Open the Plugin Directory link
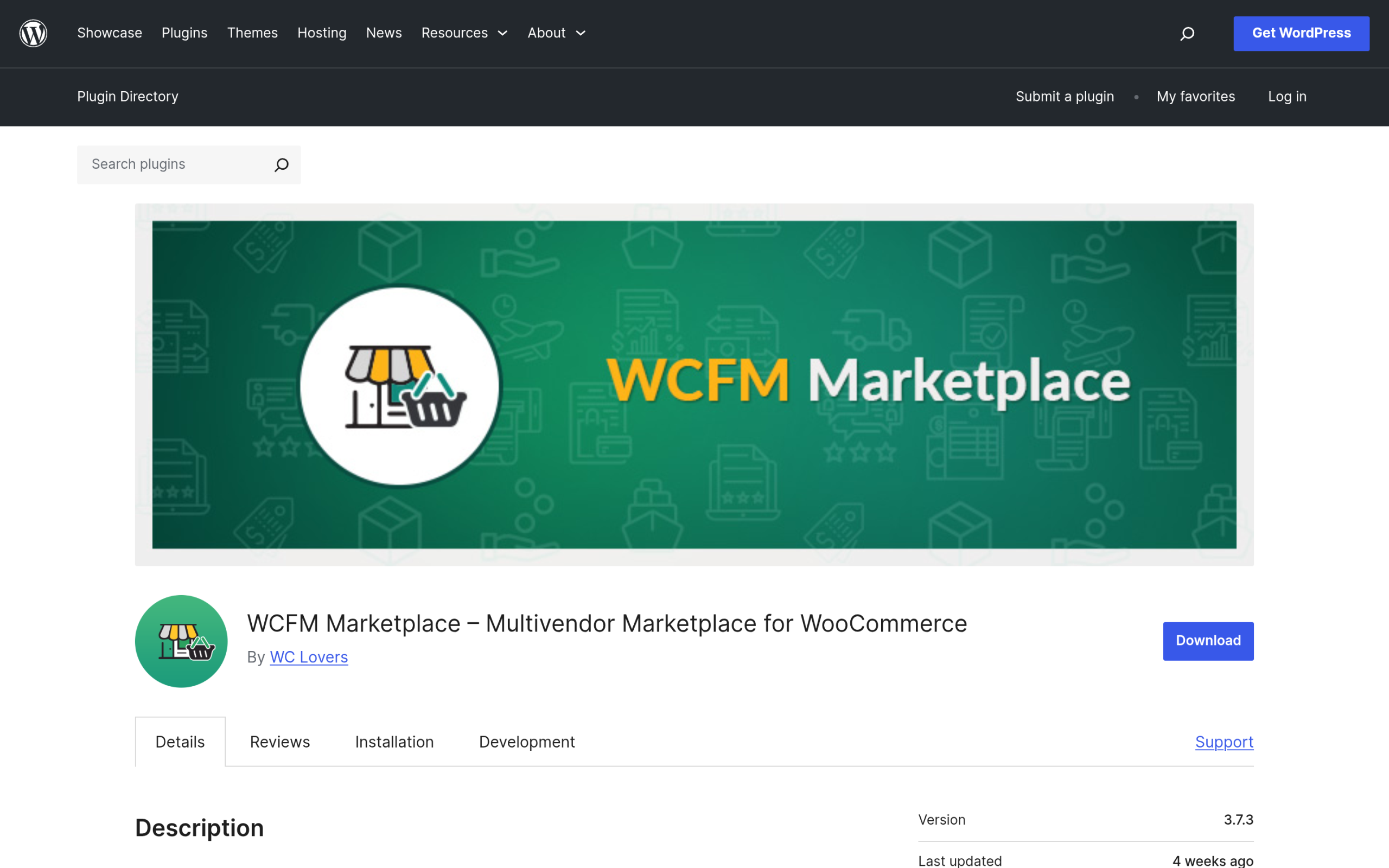 pos(128,97)
